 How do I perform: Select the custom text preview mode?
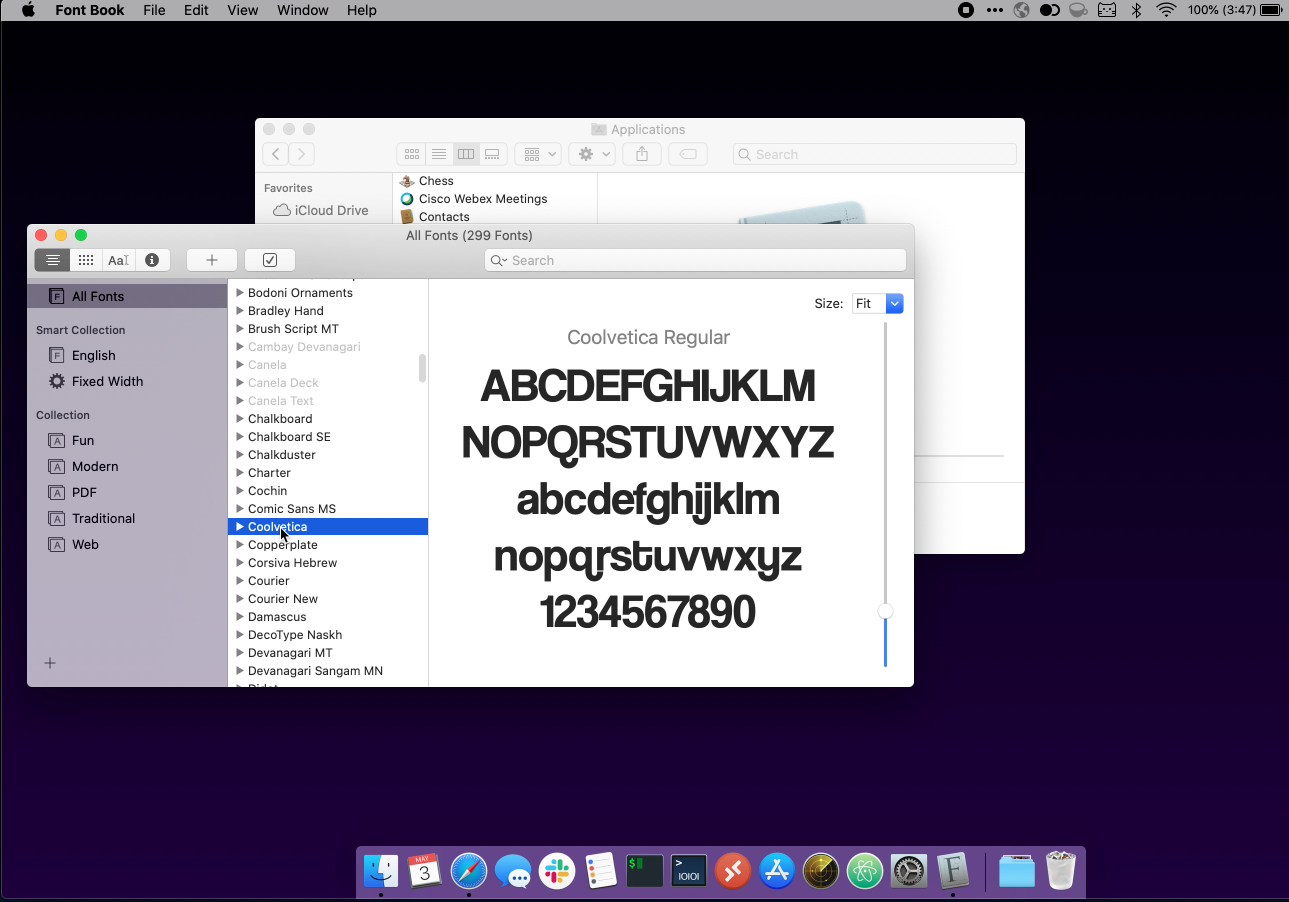(x=118, y=260)
